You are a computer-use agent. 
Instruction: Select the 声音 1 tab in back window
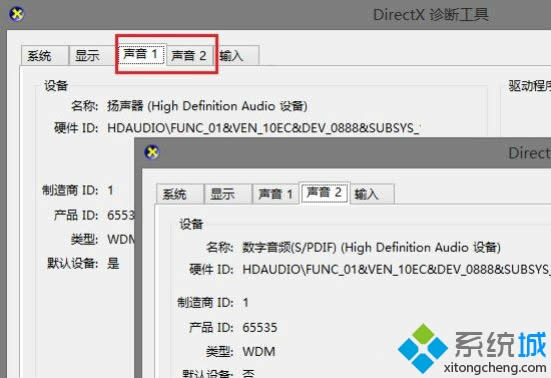[141, 54]
